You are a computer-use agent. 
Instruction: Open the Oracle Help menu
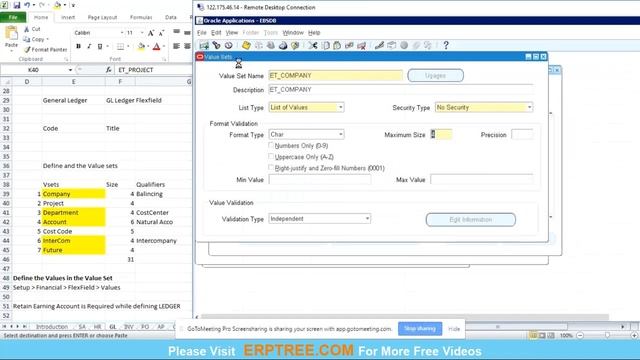[314, 33]
